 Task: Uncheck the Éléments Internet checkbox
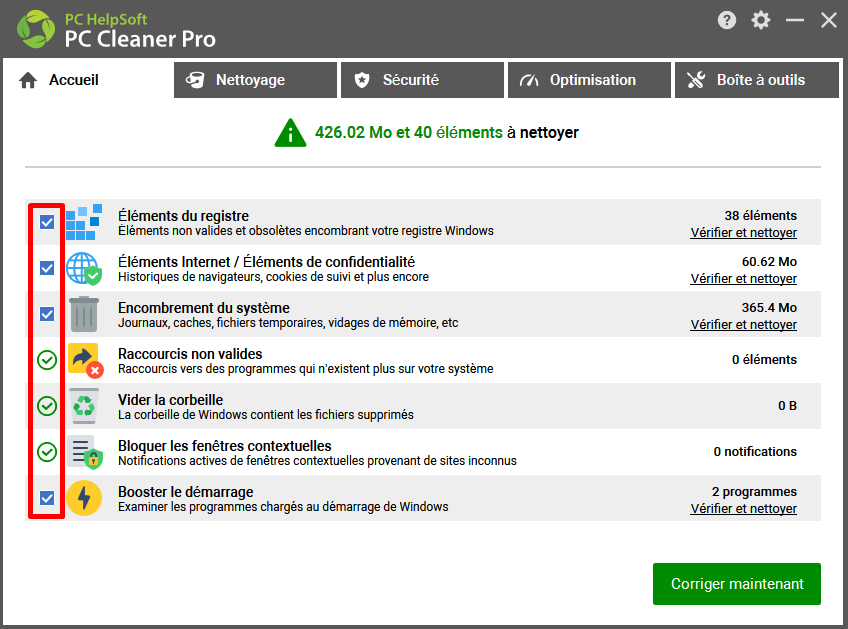click(x=47, y=268)
